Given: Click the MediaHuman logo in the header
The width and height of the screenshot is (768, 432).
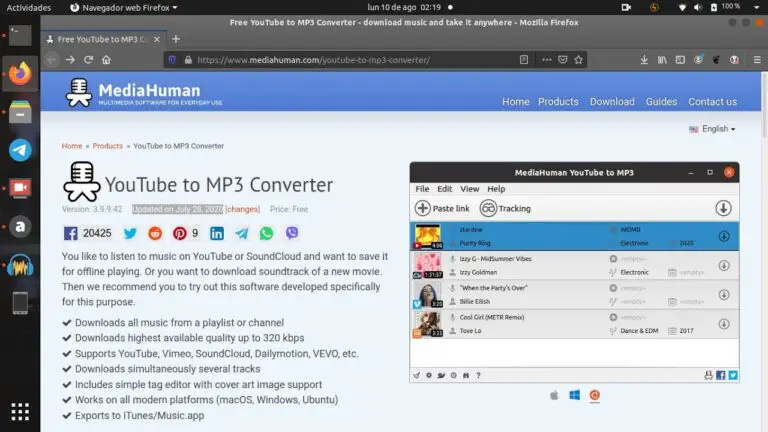Looking at the screenshot, I should (x=144, y=93).
